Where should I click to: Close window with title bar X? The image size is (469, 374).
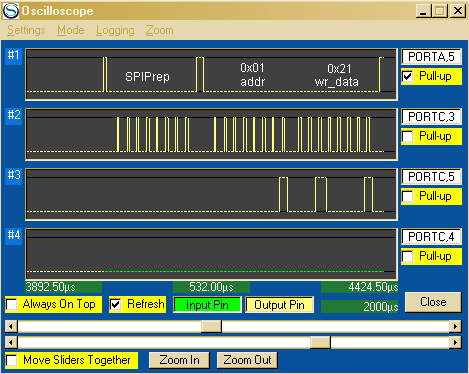pos(458,11)
